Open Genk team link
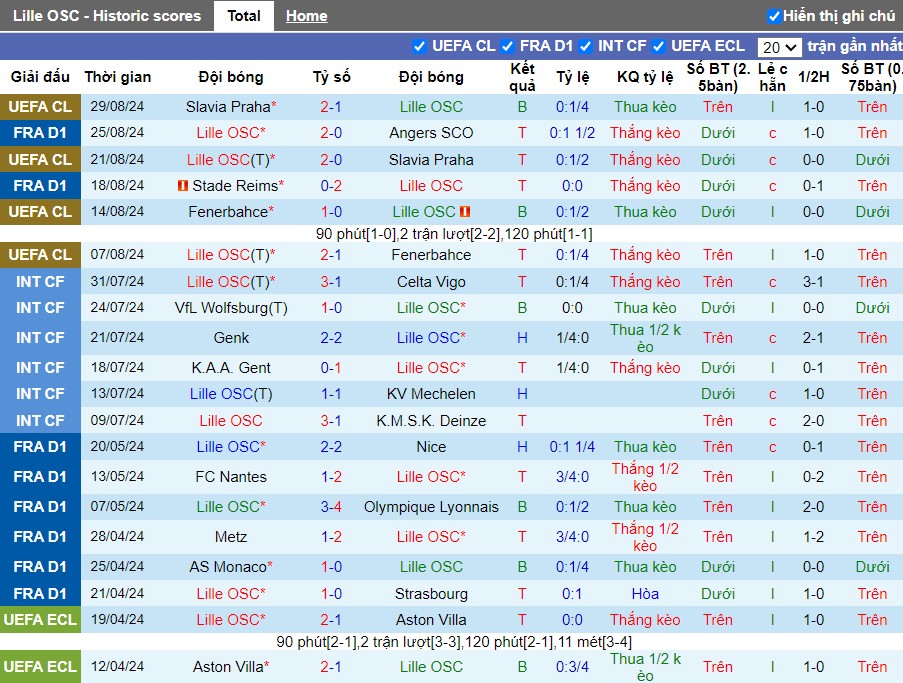The image size is (903, 683). click(231, 337)
